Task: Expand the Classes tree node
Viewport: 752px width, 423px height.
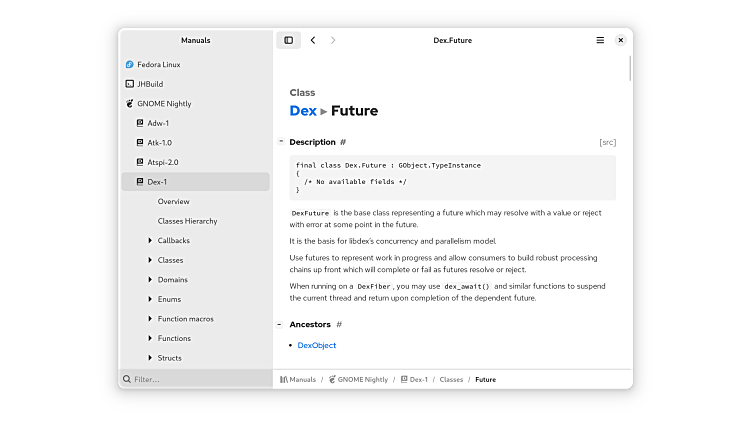Action: click(150, 260)
